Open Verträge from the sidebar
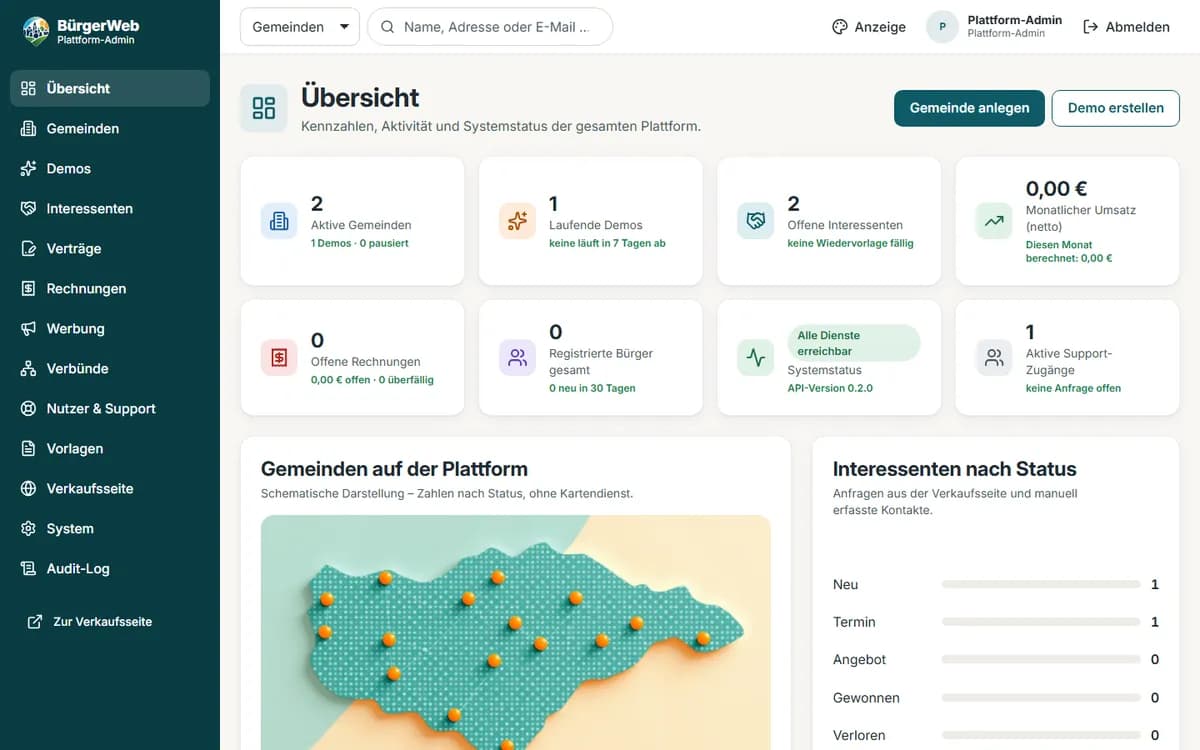Image resolution: width=1200 pixels, height=750 pixels. [x=110, y=248]
